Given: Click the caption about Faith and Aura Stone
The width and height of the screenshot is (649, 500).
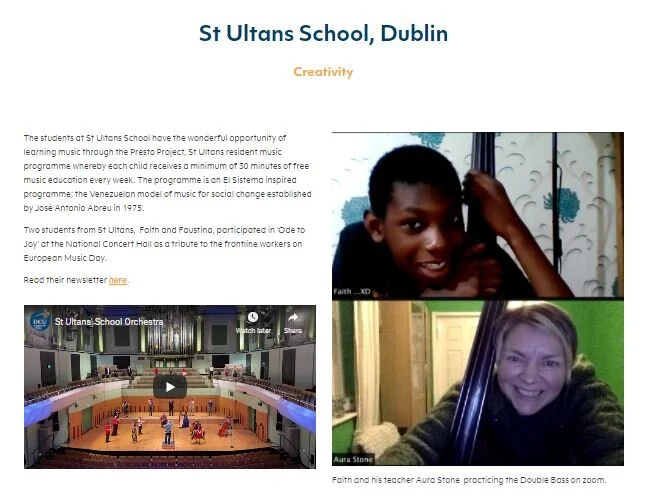Looking at the screenshot, I should 469,480.
